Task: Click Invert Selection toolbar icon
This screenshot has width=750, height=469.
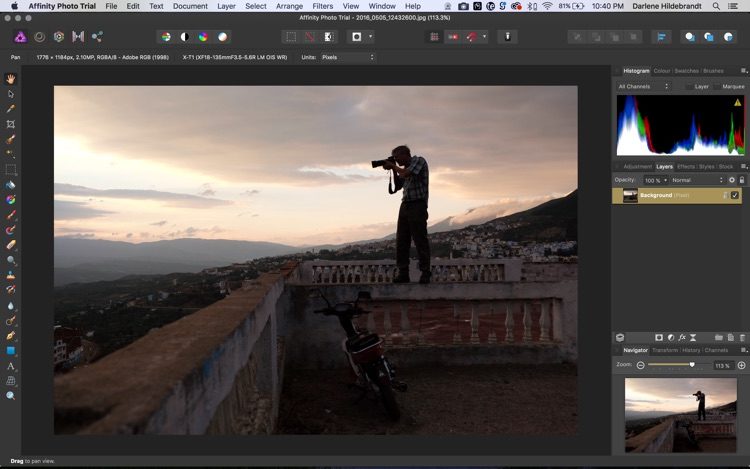Action: coord(329,37)
